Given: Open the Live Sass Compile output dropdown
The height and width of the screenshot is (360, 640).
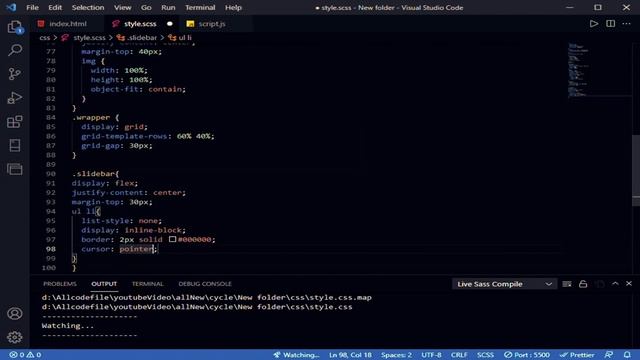Looking at the screenshot, I should (504, 284).
